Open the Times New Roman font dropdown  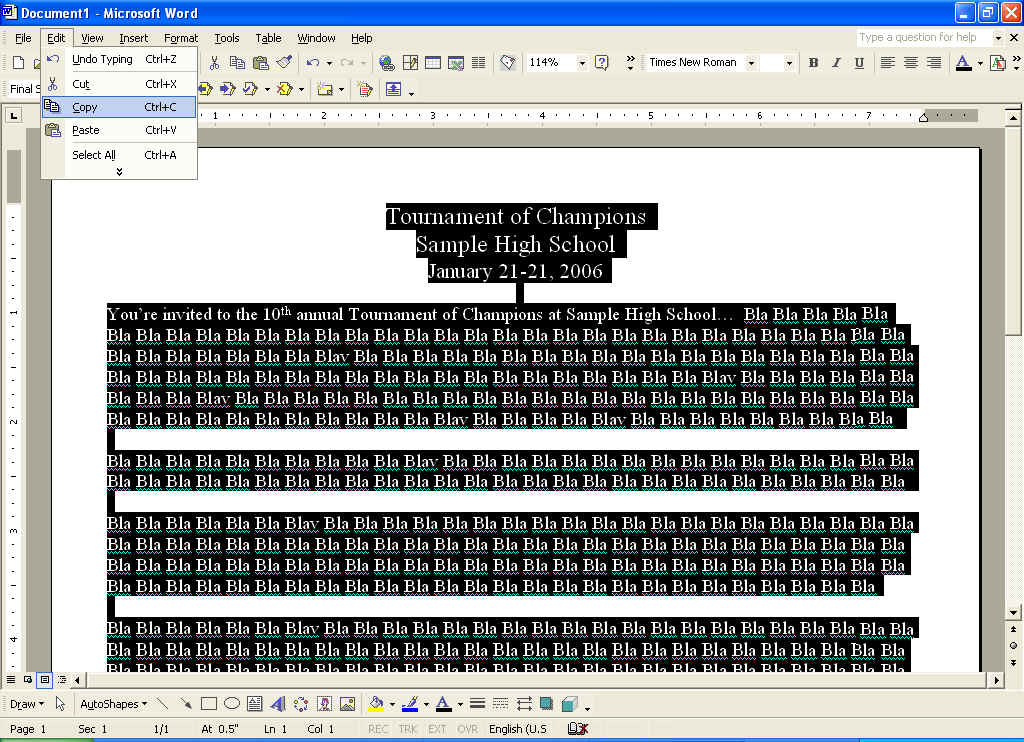pos(789,63)
